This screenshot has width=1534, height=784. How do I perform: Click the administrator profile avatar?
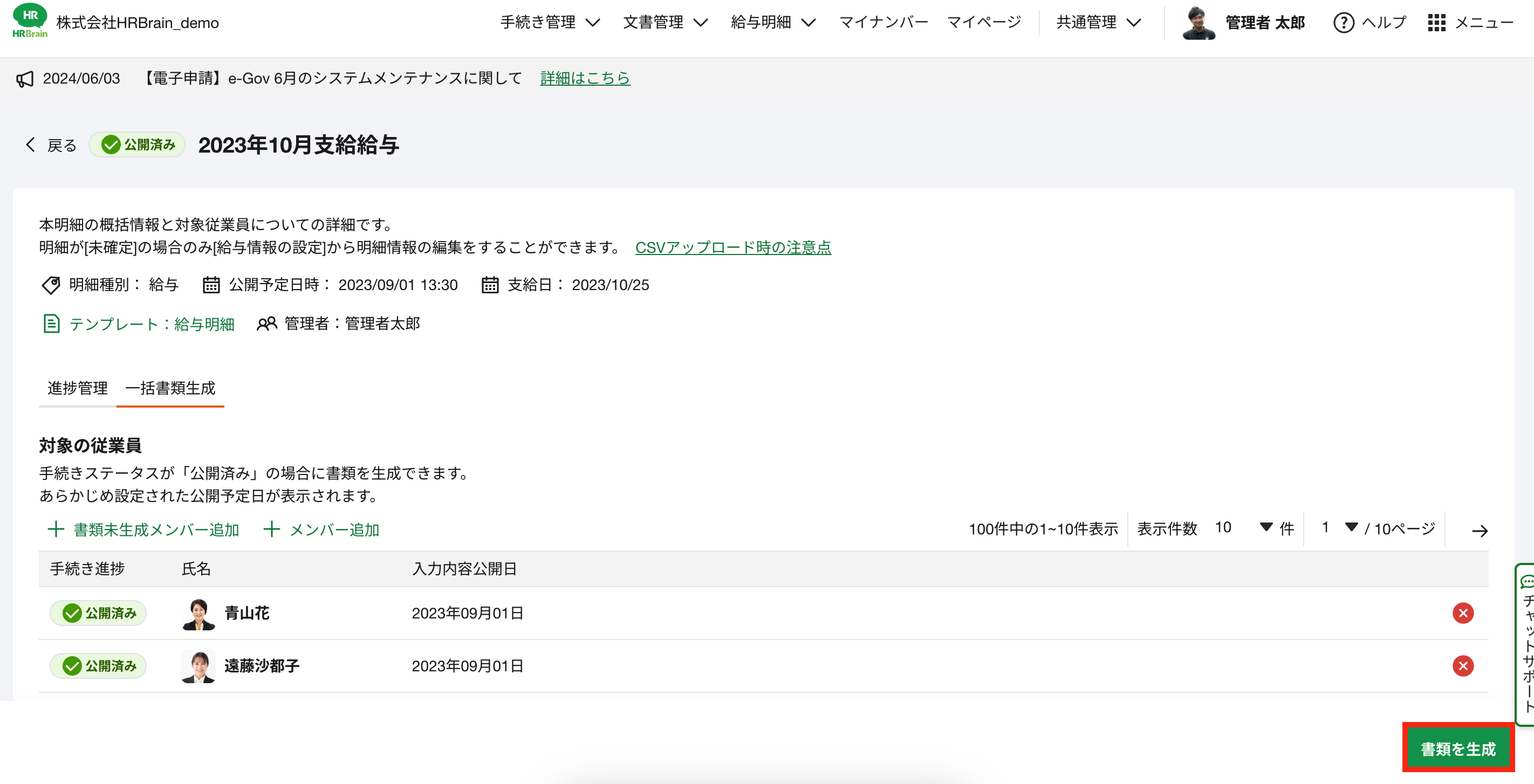pos(1199,23)
